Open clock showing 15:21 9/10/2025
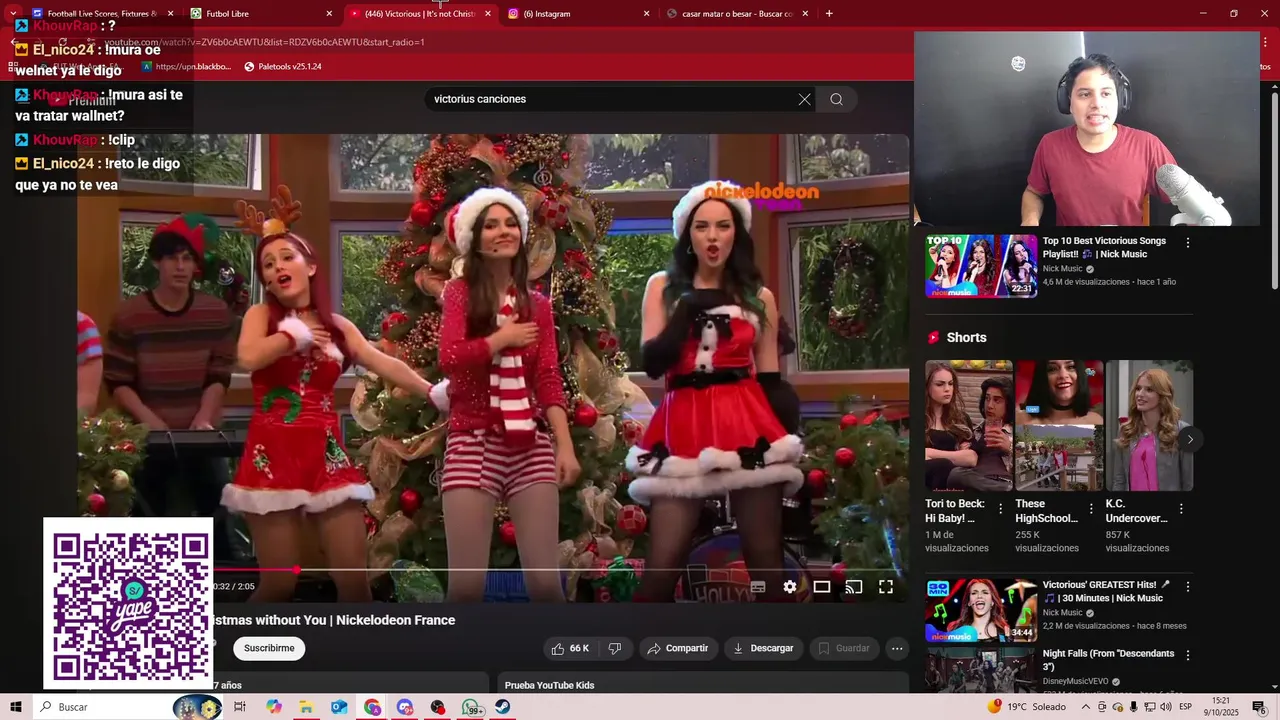This screenshot has height=720, width=1280. pos(1221,707)
